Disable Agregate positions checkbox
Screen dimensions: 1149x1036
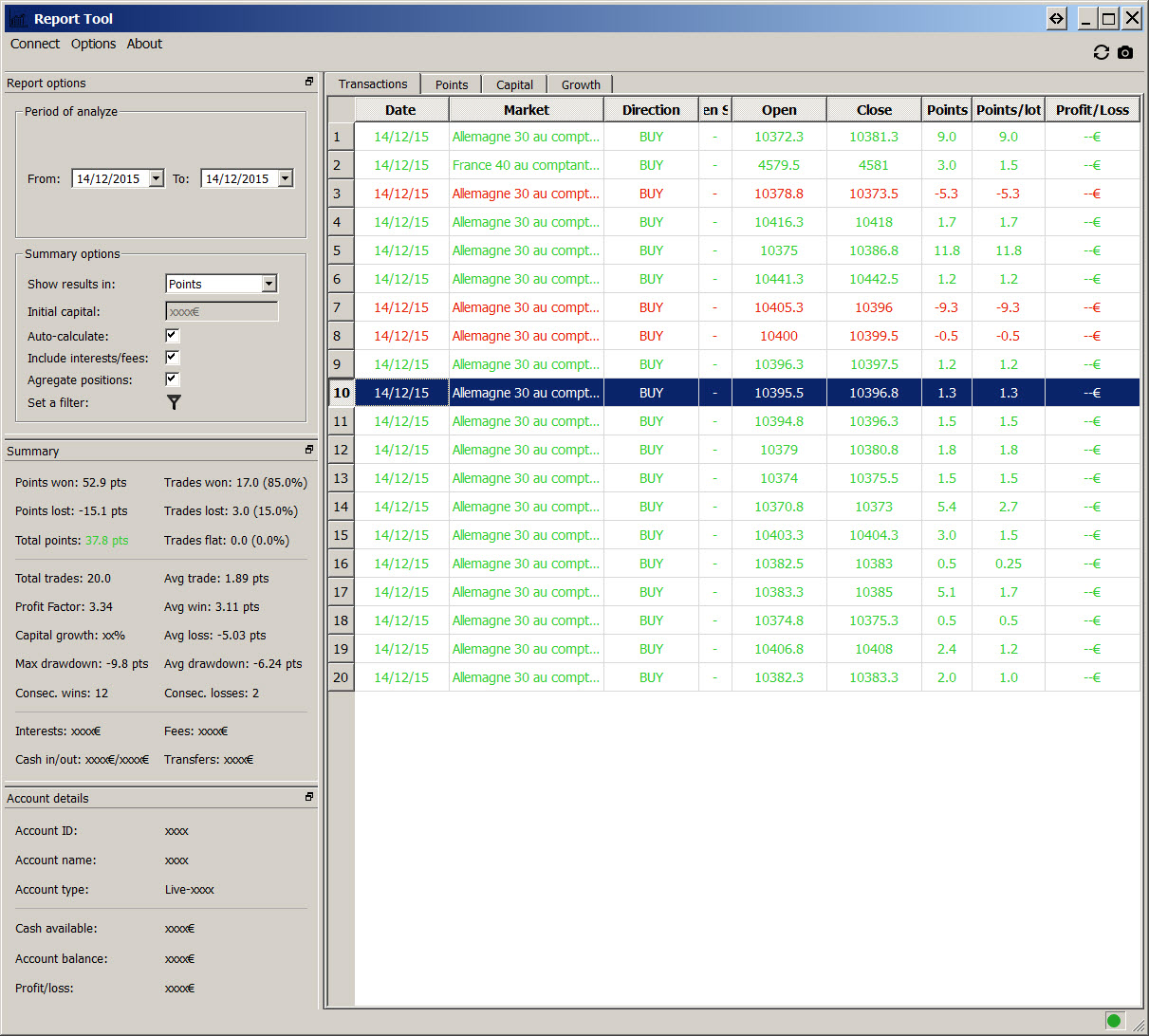172,379
